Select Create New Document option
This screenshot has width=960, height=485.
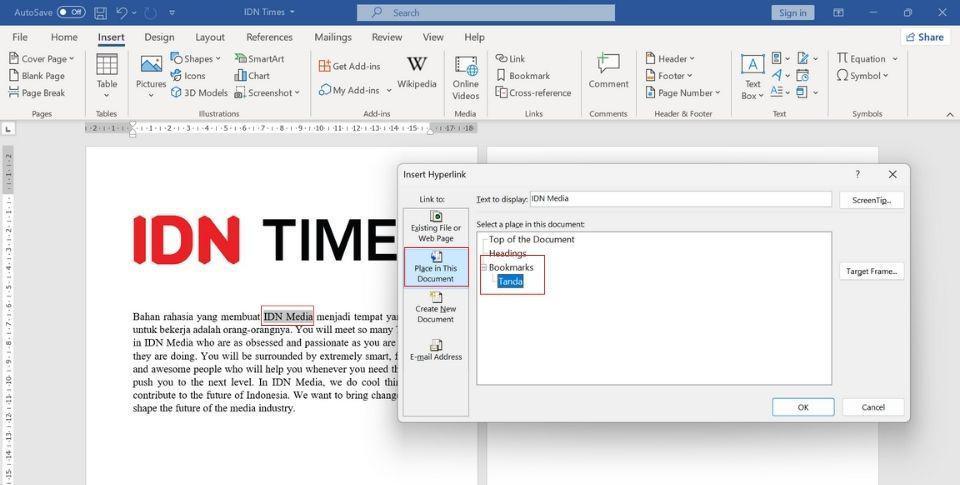tap(436, 307)
